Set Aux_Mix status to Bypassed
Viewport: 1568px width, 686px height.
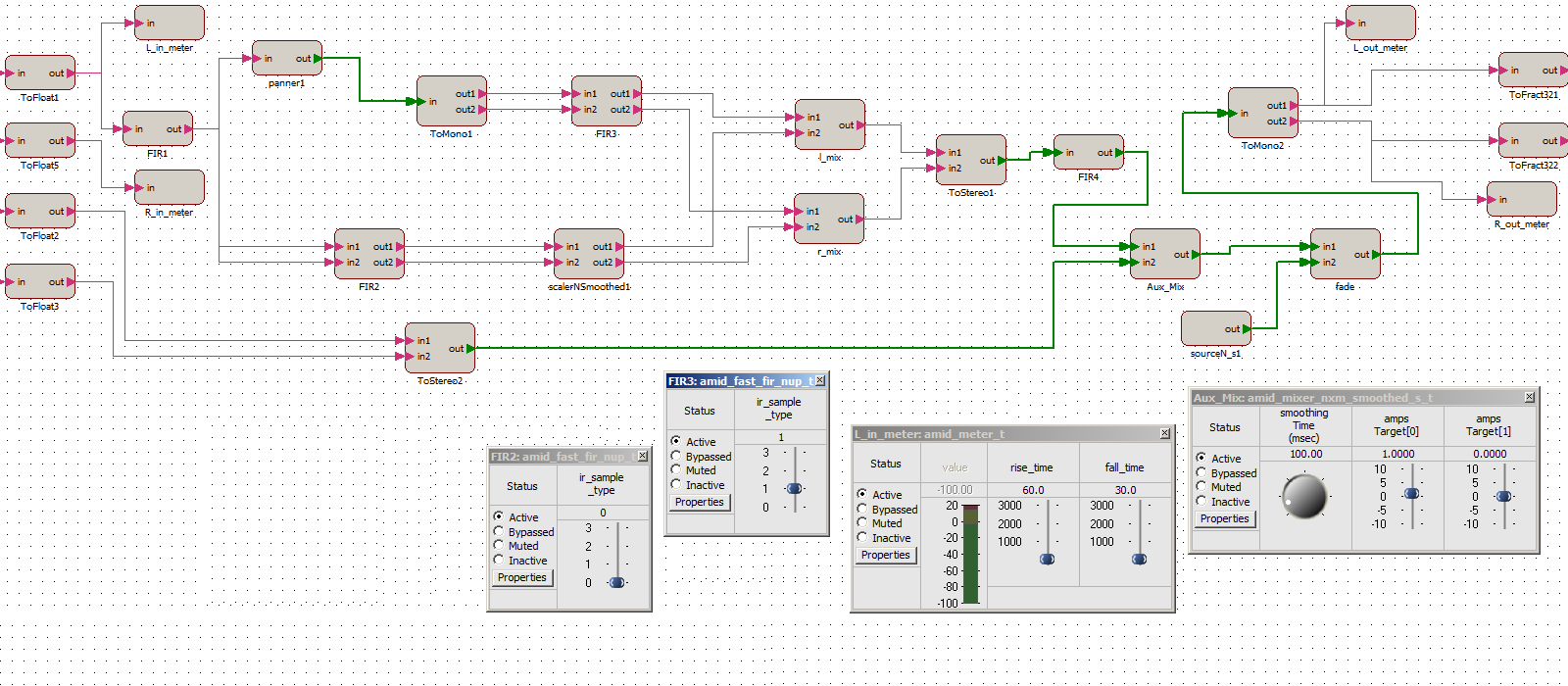[x=1200, y=473]
